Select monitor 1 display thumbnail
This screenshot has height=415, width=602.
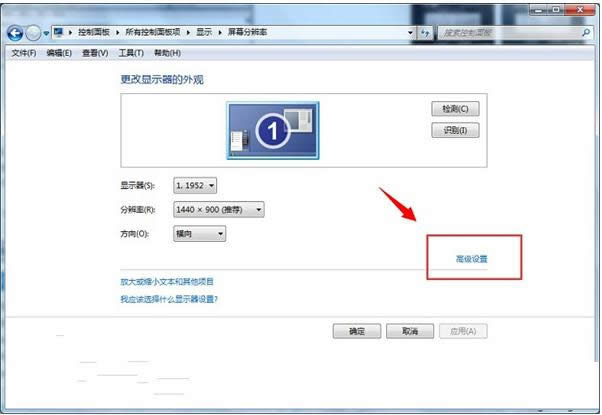point(273,131)
